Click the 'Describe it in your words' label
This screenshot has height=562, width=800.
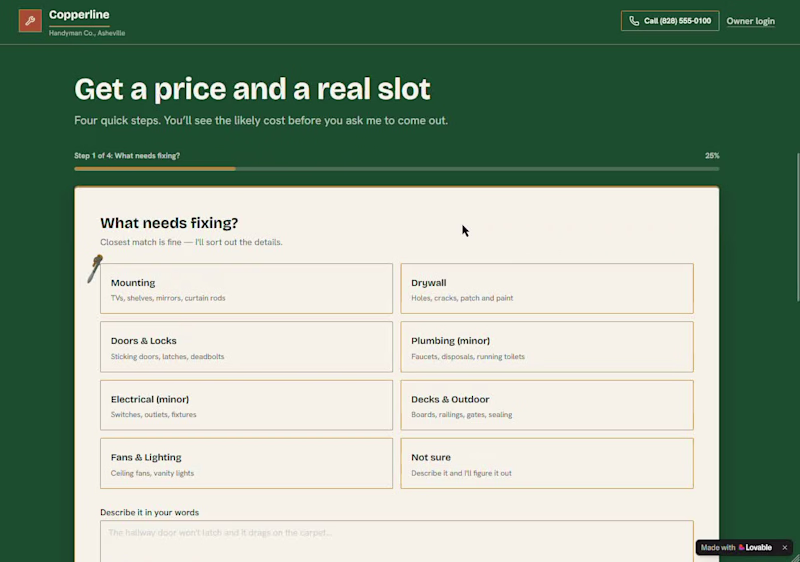tap(149, 513)
